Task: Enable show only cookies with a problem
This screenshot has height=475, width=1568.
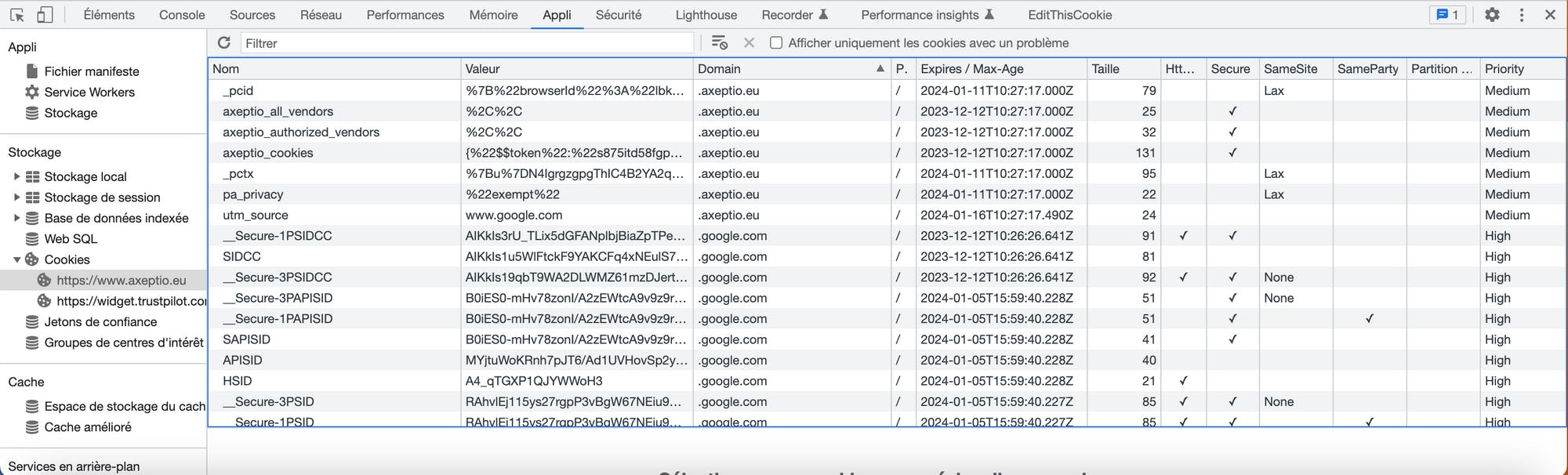Action: click(776, 43)
